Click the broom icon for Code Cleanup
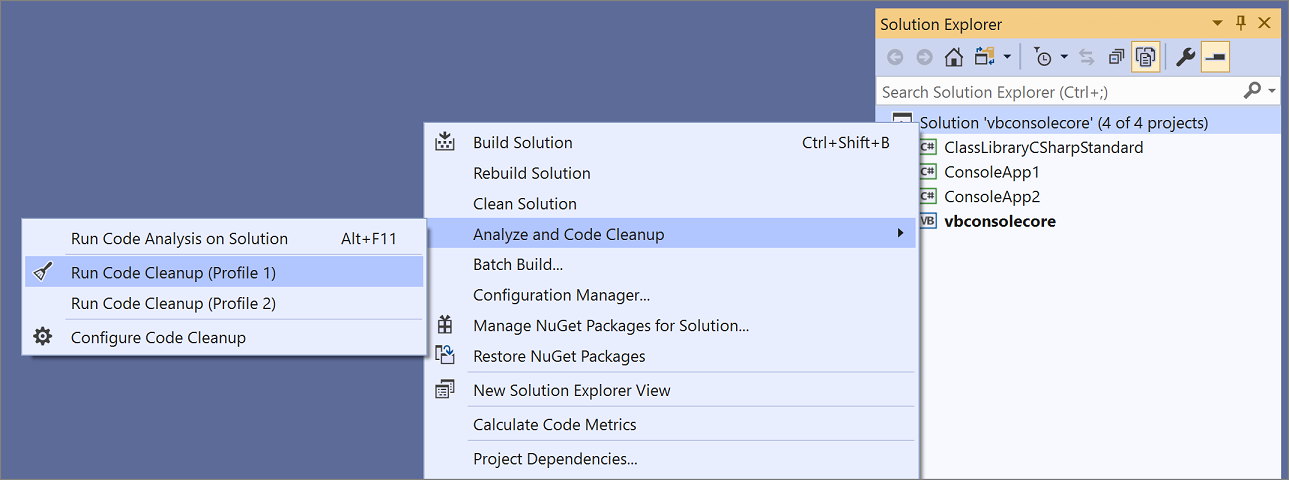Image resolution: width=1289 pixels, height=480 pixels. click(43, 272)
